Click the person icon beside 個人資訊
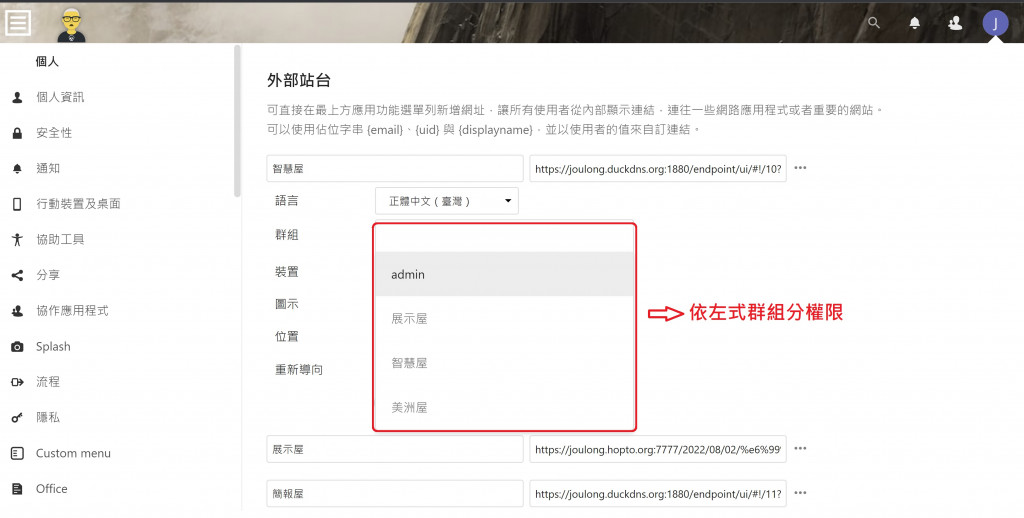Screen dimensions: 1024x518 coord(18,97)
